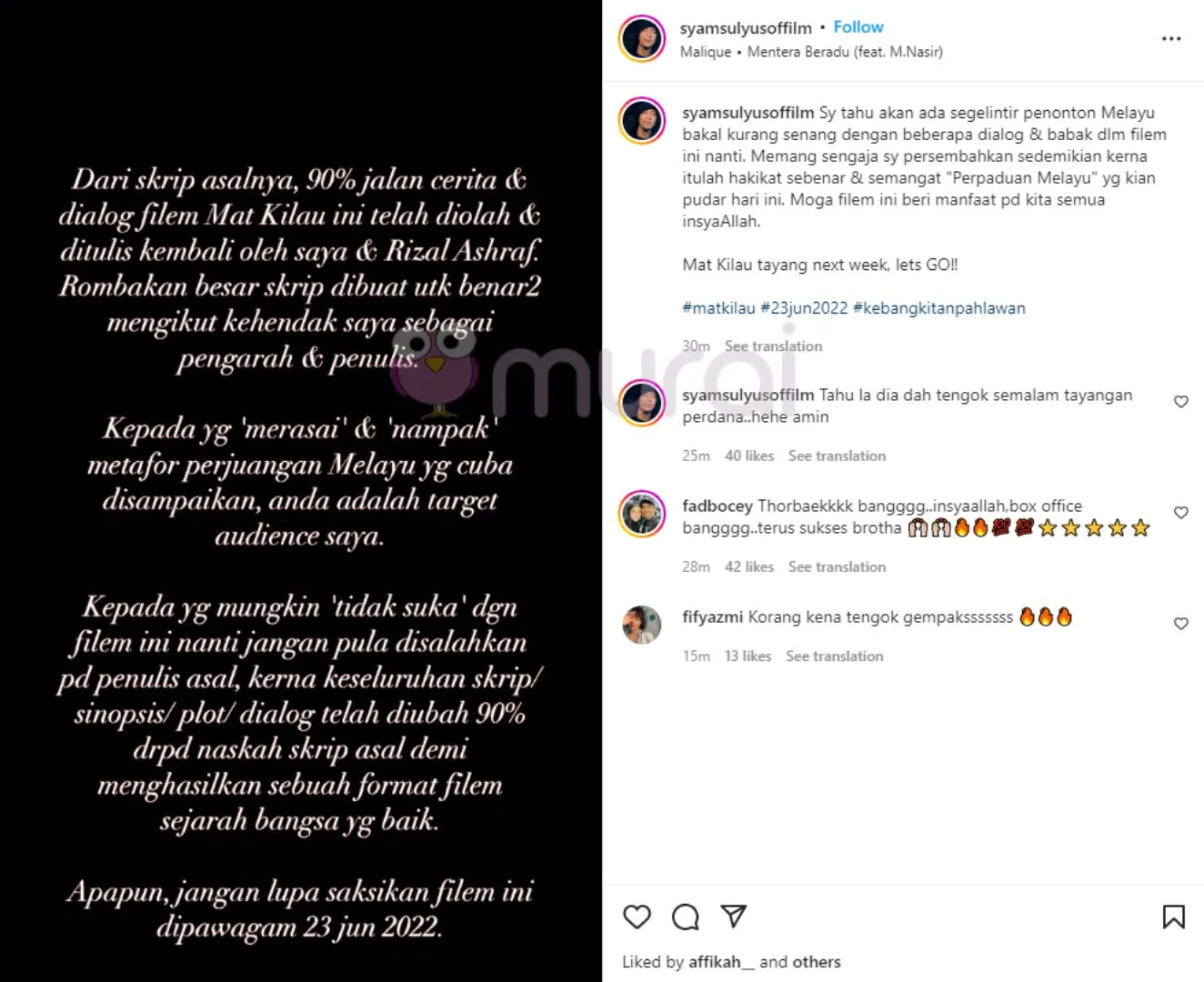Open Malique Mentera Beradu audio link

tap(811, 52)
